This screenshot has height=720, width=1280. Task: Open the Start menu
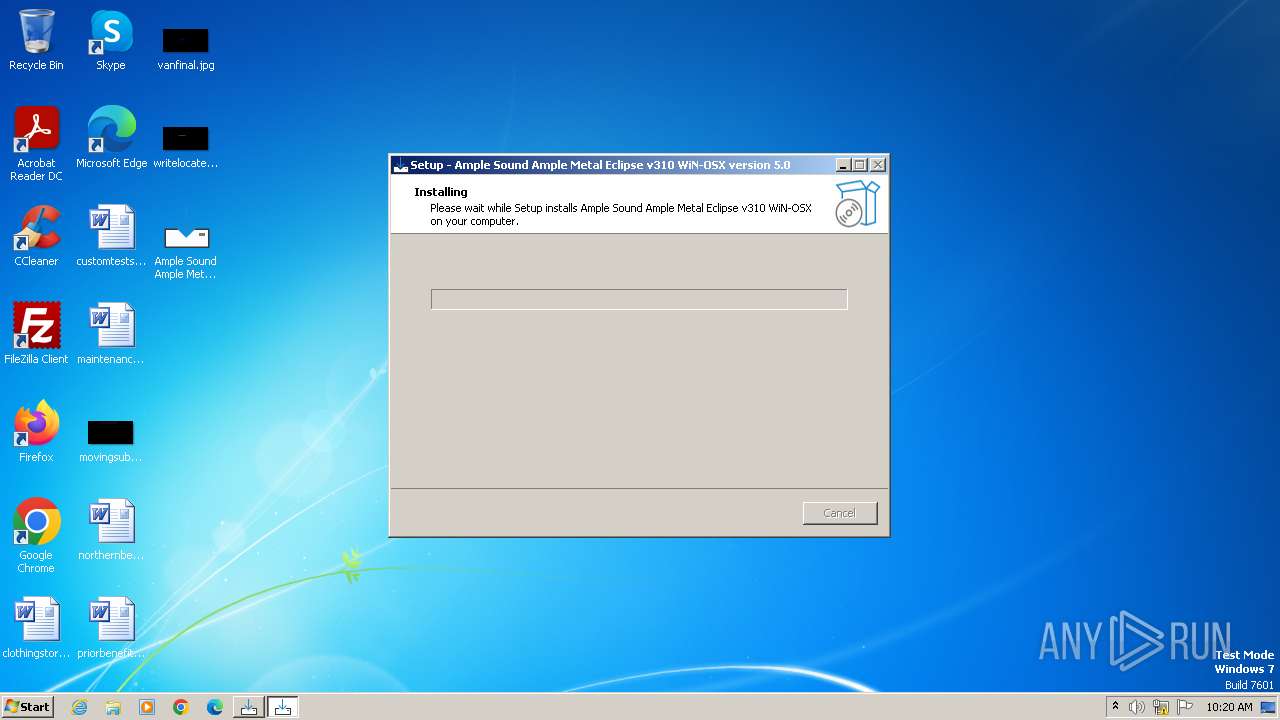coord(27,706)
